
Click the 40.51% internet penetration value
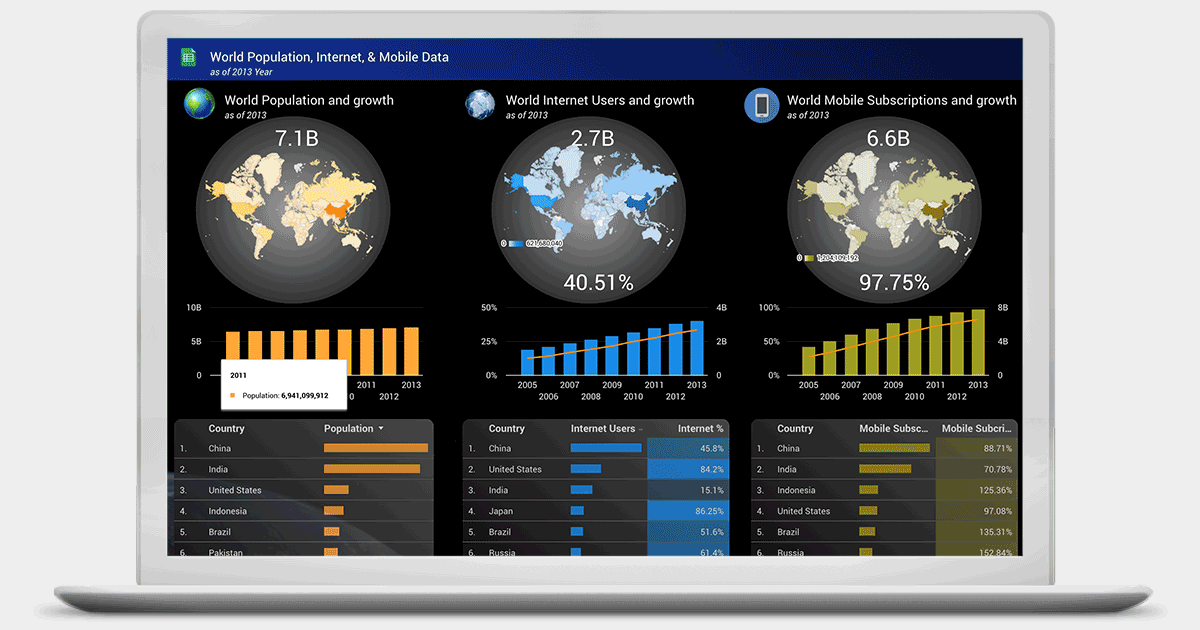click(x=598, y=283)
